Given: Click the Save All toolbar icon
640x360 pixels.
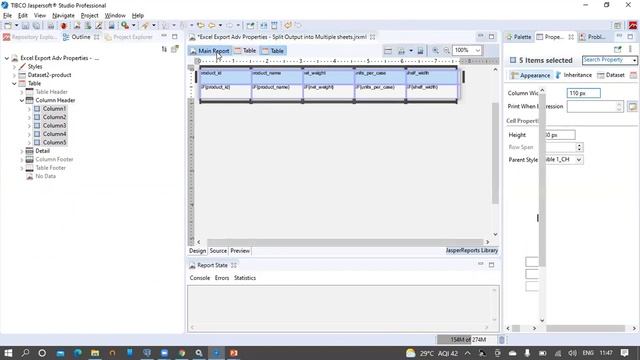Looking at the screenshot, I should [x=36, y=26].
